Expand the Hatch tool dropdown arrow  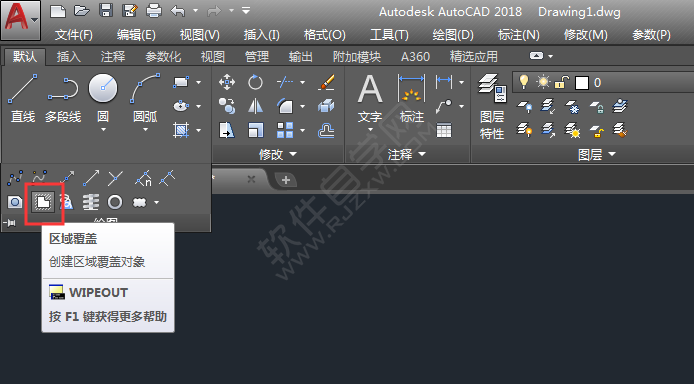198,131
